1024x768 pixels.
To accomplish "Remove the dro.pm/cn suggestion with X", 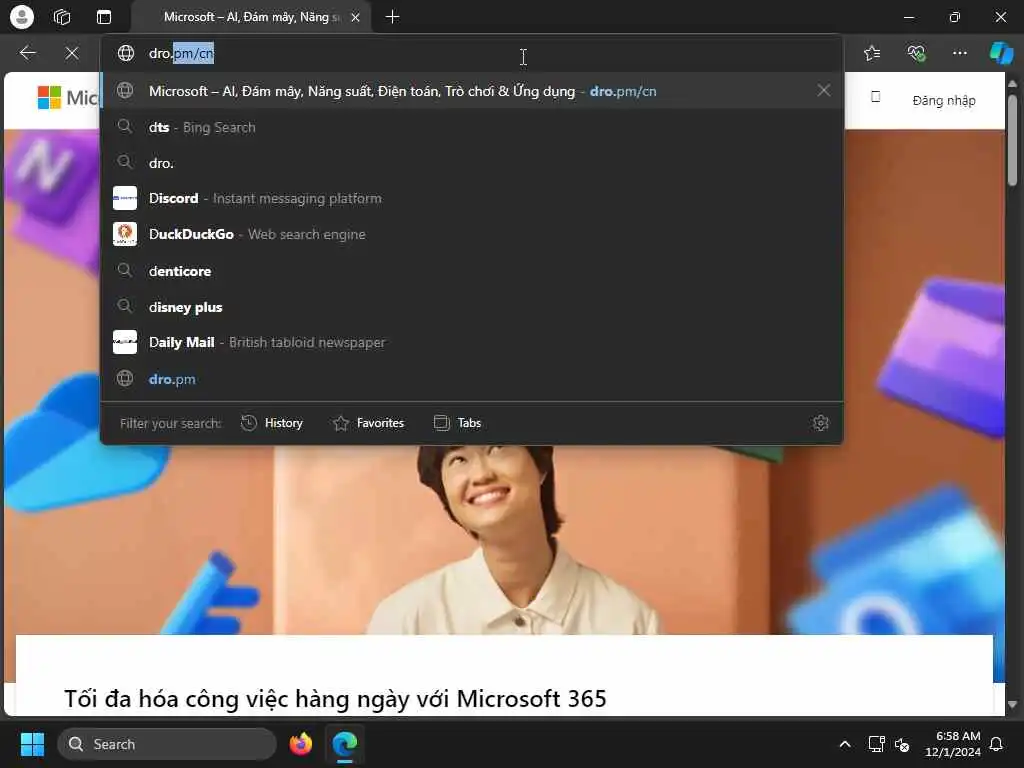I will click(x=824, y=91).
